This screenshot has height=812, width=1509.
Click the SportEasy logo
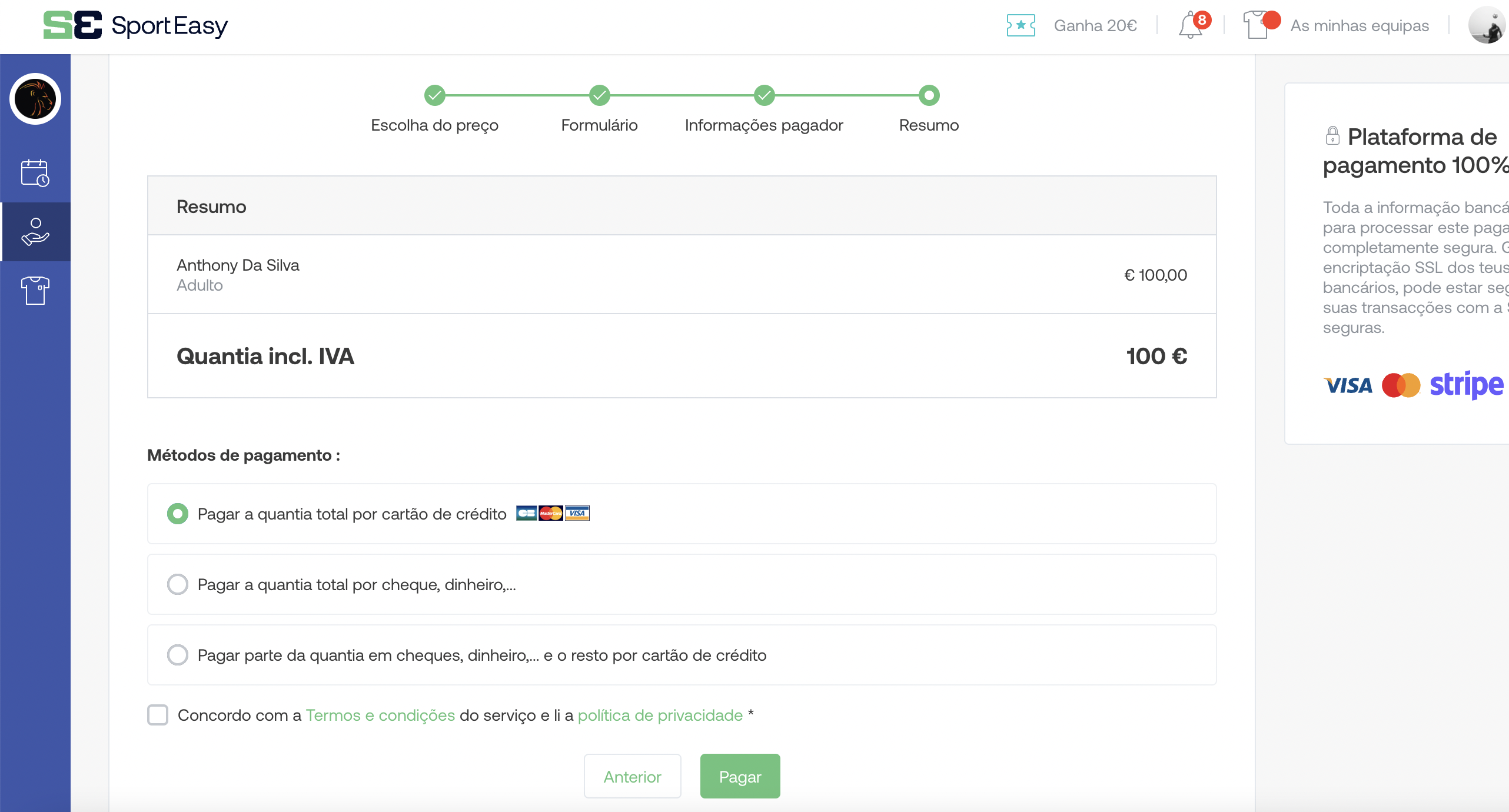(135, 25)
